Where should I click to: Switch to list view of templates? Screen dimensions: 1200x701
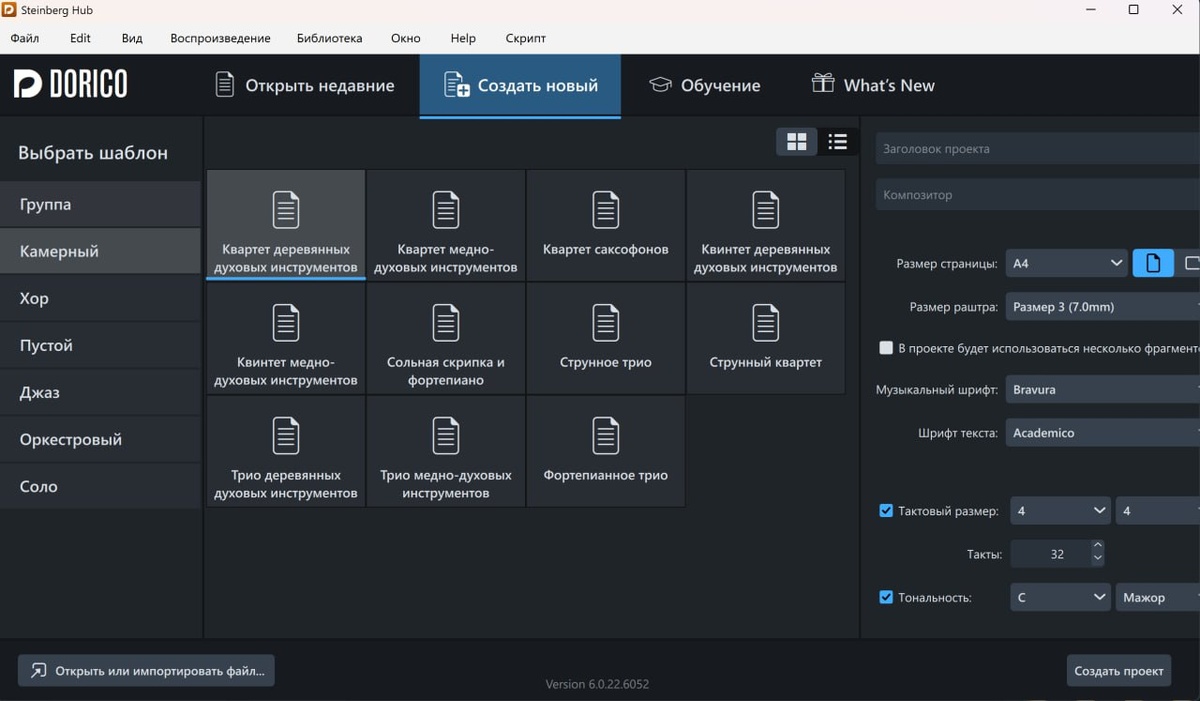point(838,142)
